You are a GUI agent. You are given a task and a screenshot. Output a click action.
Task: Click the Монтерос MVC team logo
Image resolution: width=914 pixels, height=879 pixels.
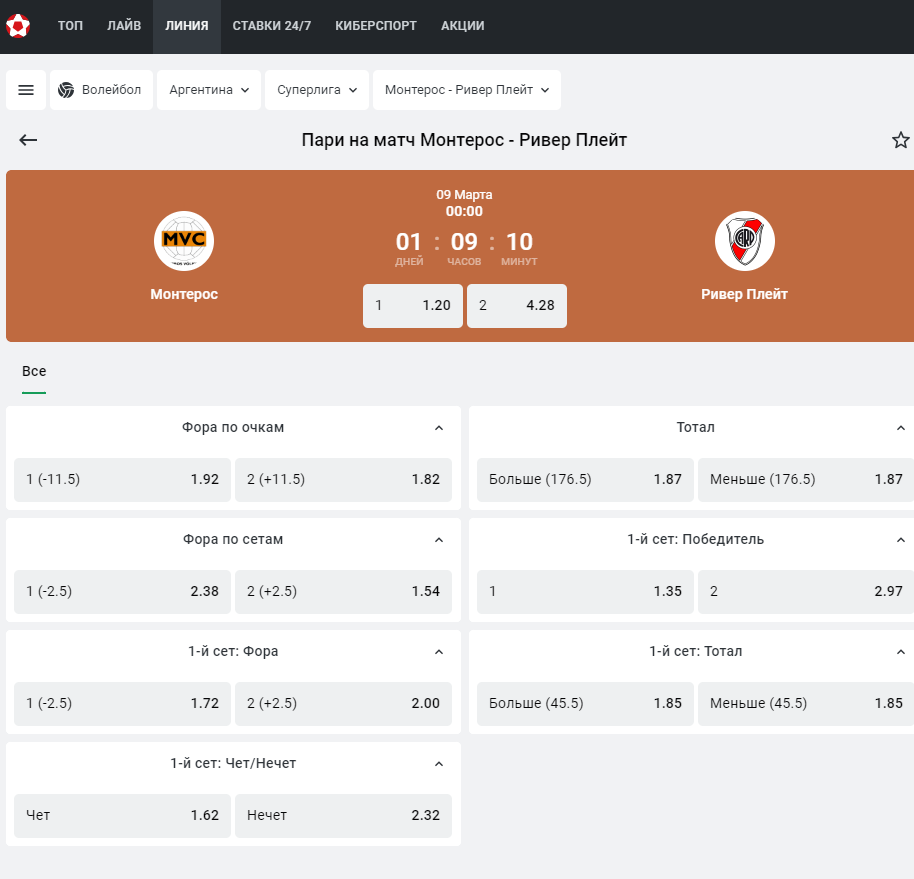click(184, 241)
